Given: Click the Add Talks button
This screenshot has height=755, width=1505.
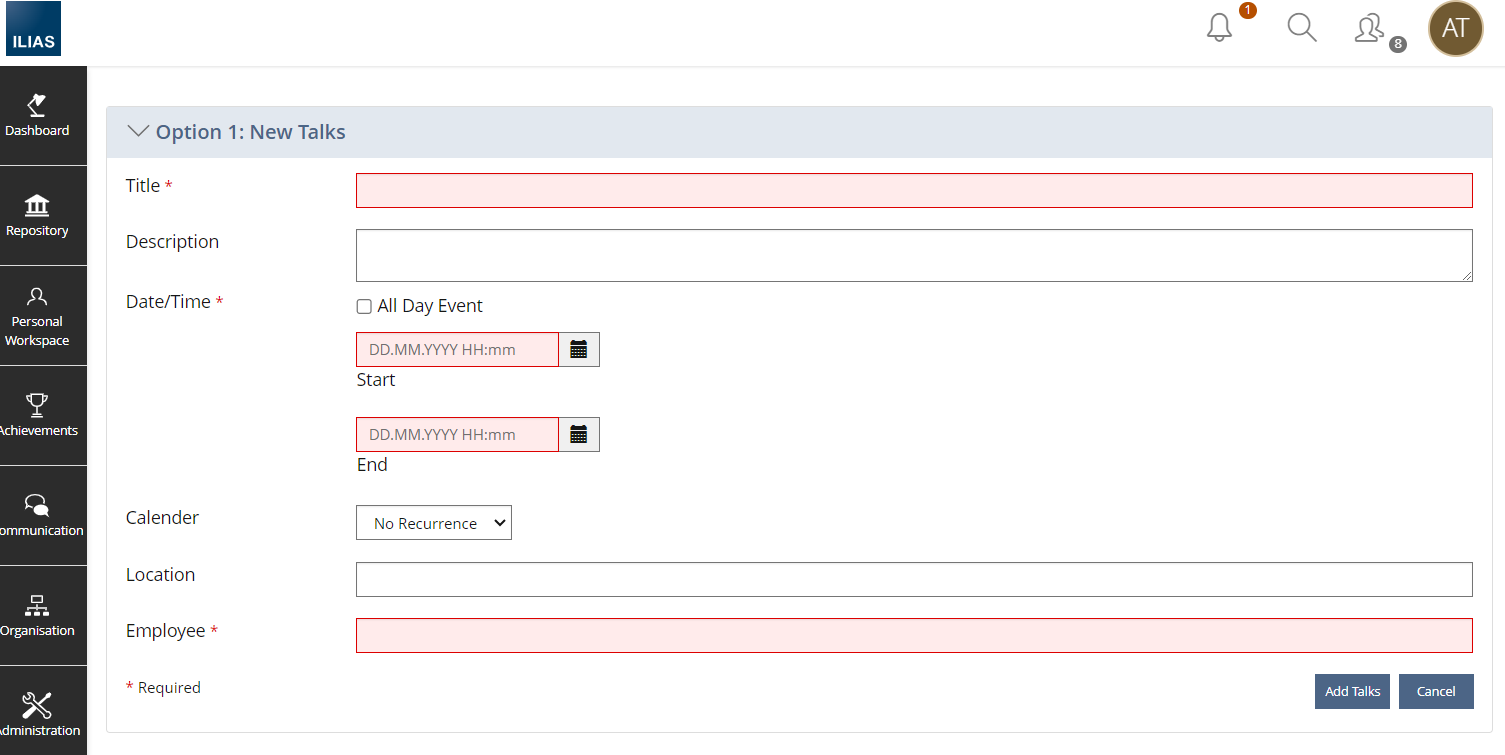Looking at the screenshot, I should click(x=1352, y=692).
